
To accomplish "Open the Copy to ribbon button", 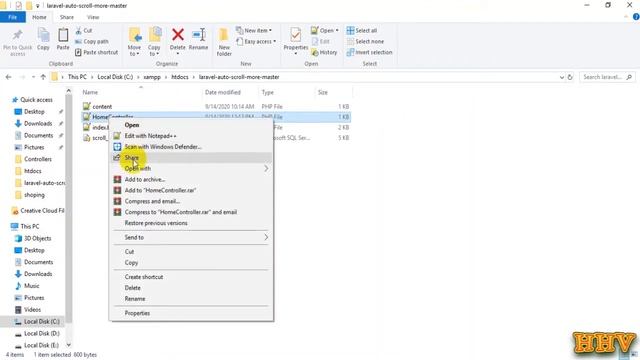I will [154, 41].
